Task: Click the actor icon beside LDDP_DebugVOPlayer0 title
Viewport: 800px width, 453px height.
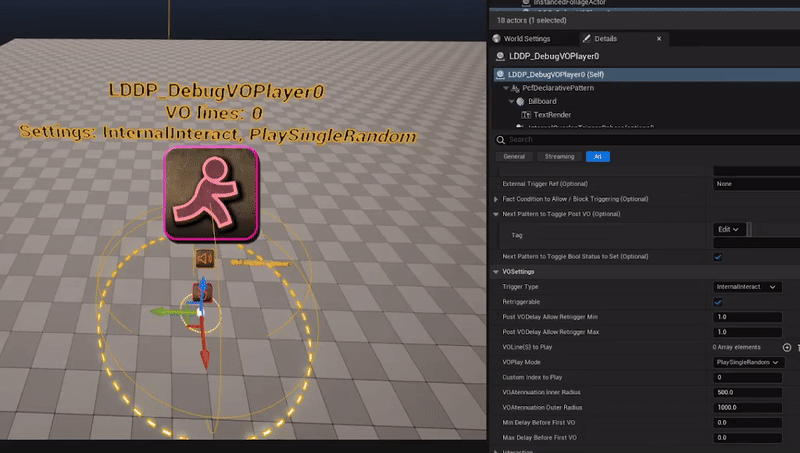Action: click(x=500, y=57)
